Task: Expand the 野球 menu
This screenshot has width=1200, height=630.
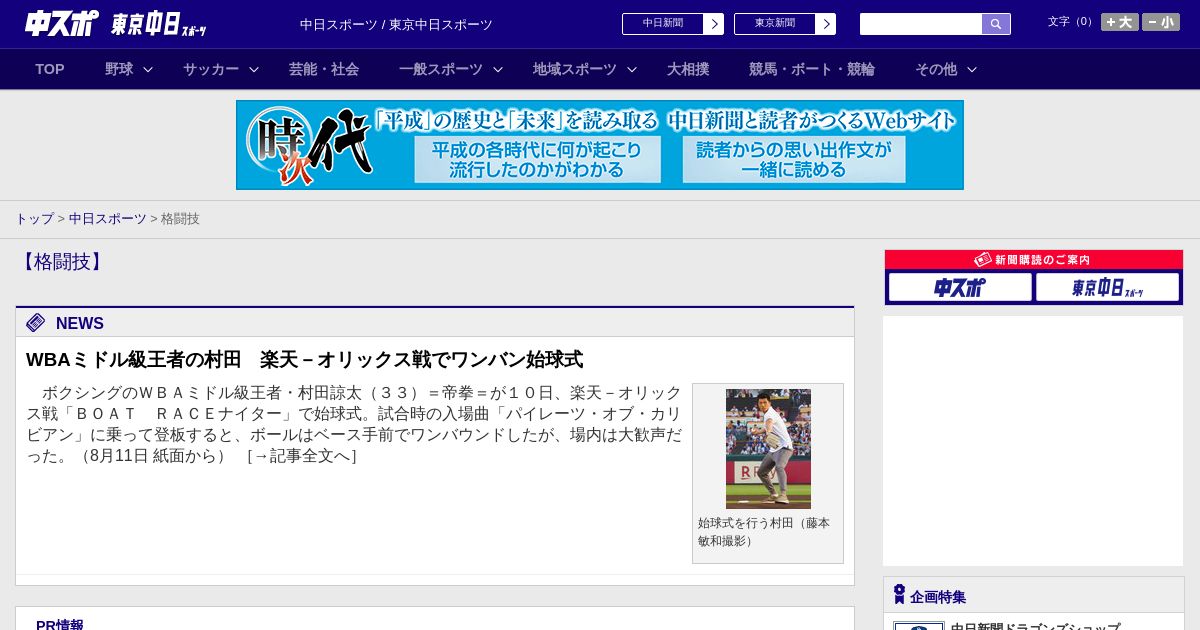Action: pos(129,69)
